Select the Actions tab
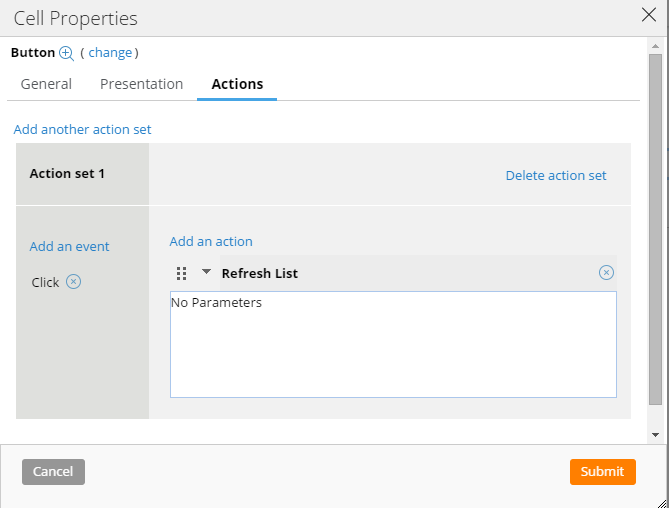The height and width of the screenshot is (508, 669). [237, 84]
